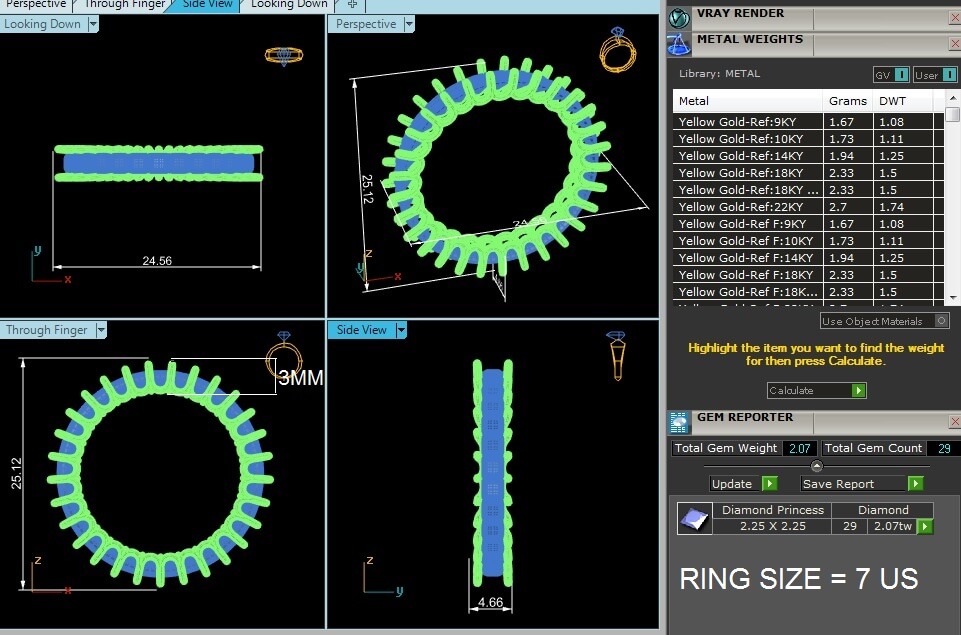Select the Yellow Gold-Ref:14KY row
This screenshot has height=635, width=961.
pyautogui.click(x=747, y=156)
